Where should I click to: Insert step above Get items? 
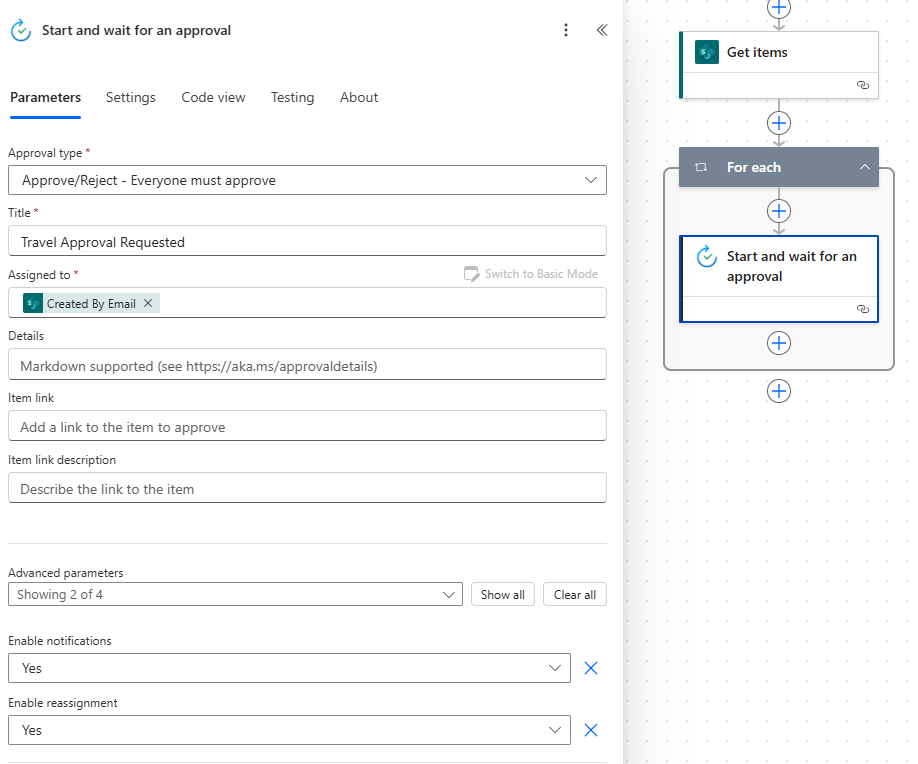(779, 8)
